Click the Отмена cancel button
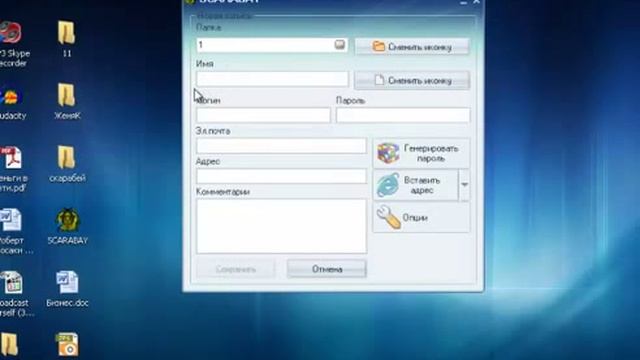640x360 pixels. pyautogui.click(x=327, y=269)
